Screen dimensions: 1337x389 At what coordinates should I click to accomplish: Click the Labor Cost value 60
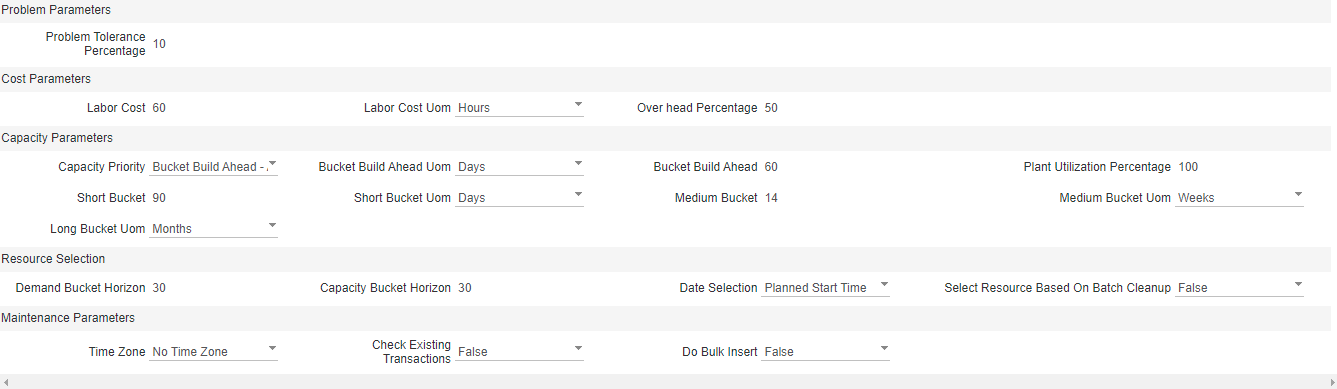[x=160, y=108]
